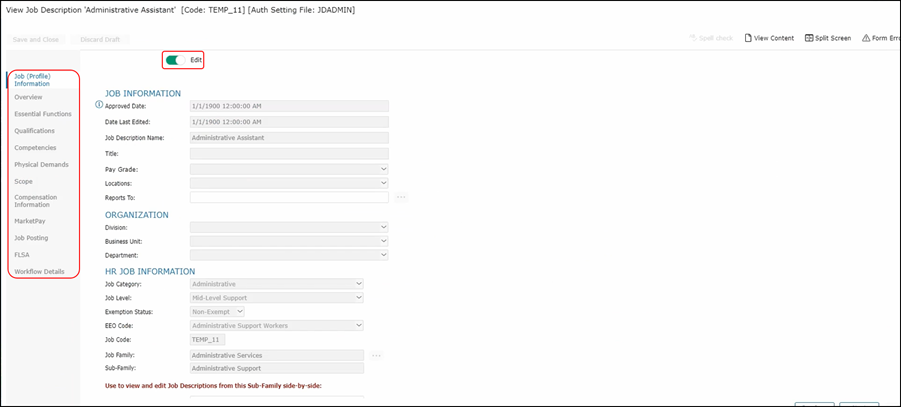Click the Form Errors warning icon
The width and height of the screenshot is (901, 407).
[x=866, y=38]
